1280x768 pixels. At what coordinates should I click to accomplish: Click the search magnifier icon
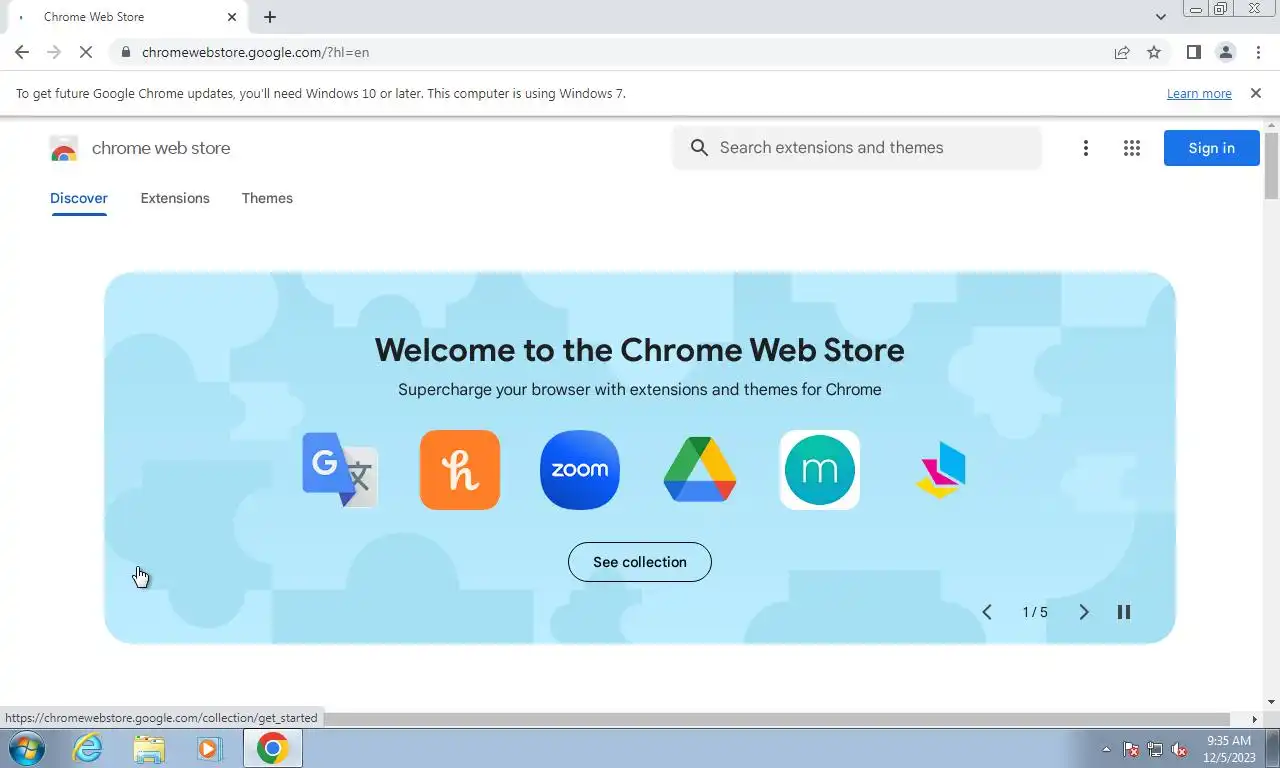[700, 148]
